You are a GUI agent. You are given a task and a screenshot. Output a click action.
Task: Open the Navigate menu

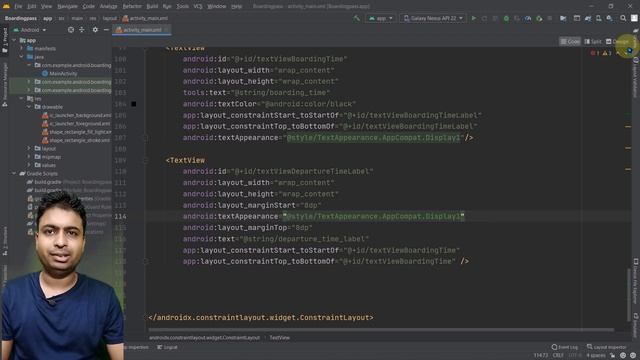[67, 6]
